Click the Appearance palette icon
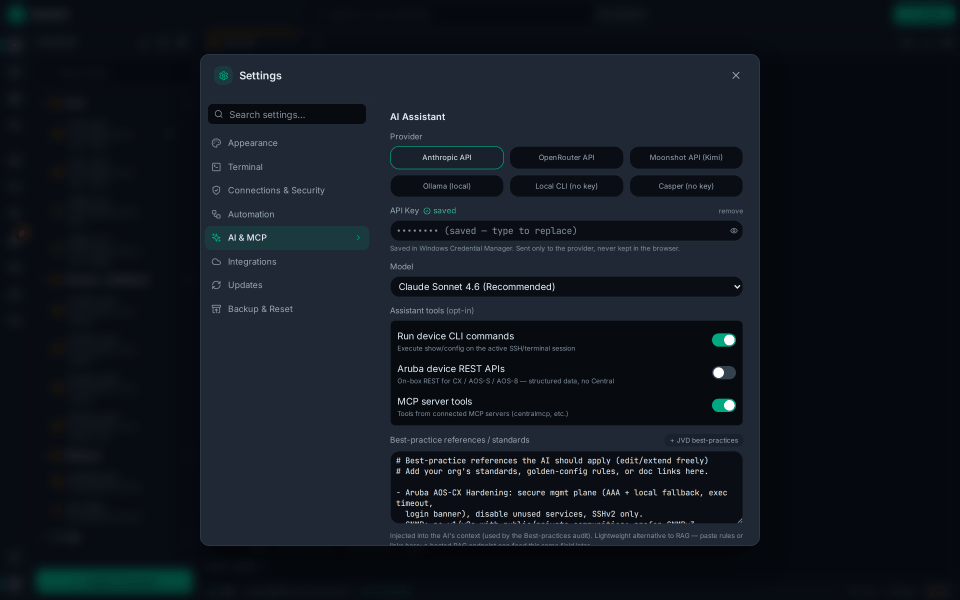The height and width of the screenshot is (600, 960). pyautogui.click(x=216, y=143)
